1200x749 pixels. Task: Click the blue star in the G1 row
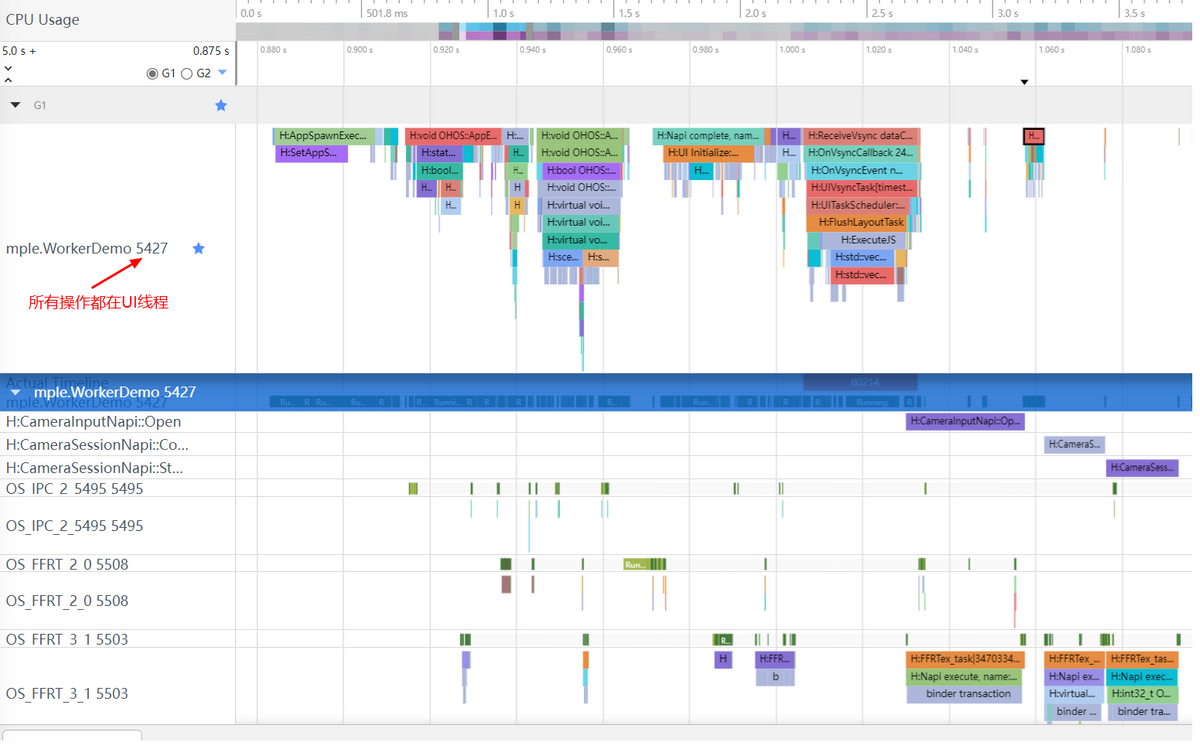coord(221,105)
